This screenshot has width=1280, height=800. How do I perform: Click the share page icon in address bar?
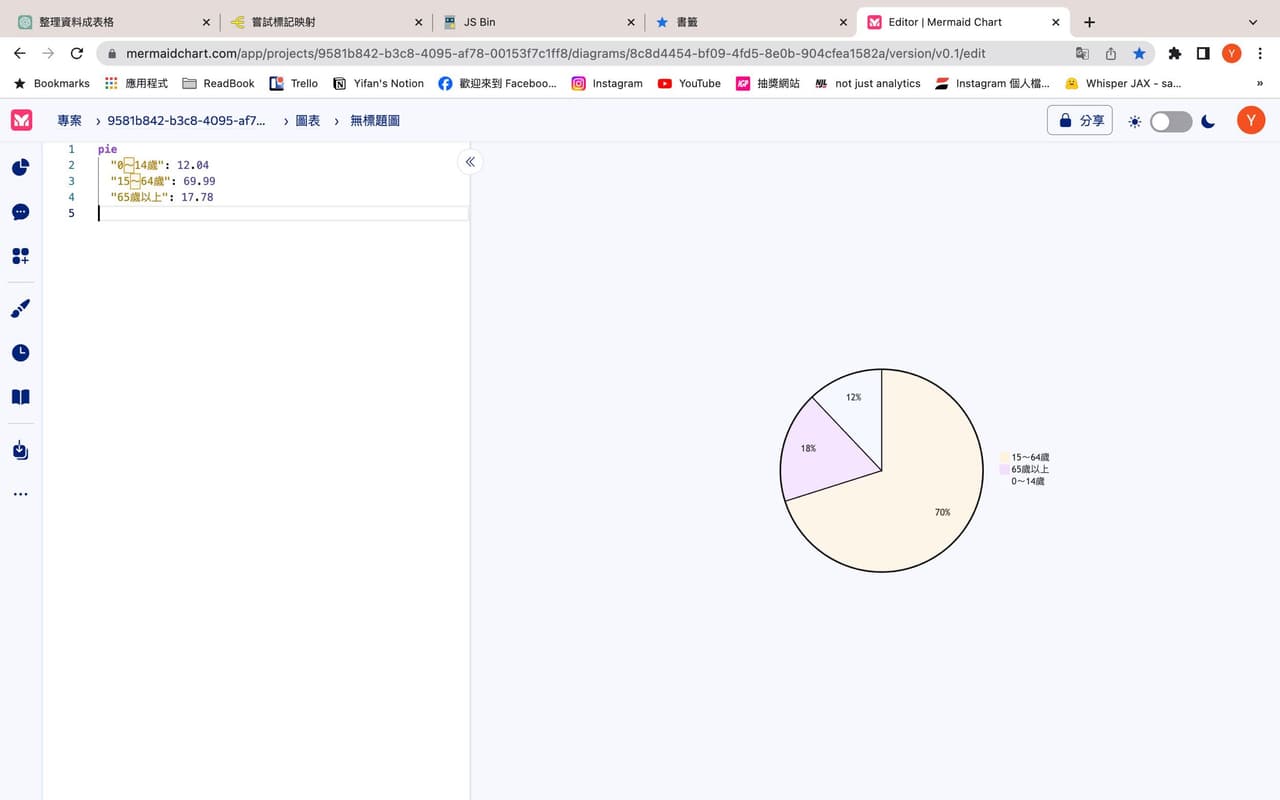point(1111,54)
